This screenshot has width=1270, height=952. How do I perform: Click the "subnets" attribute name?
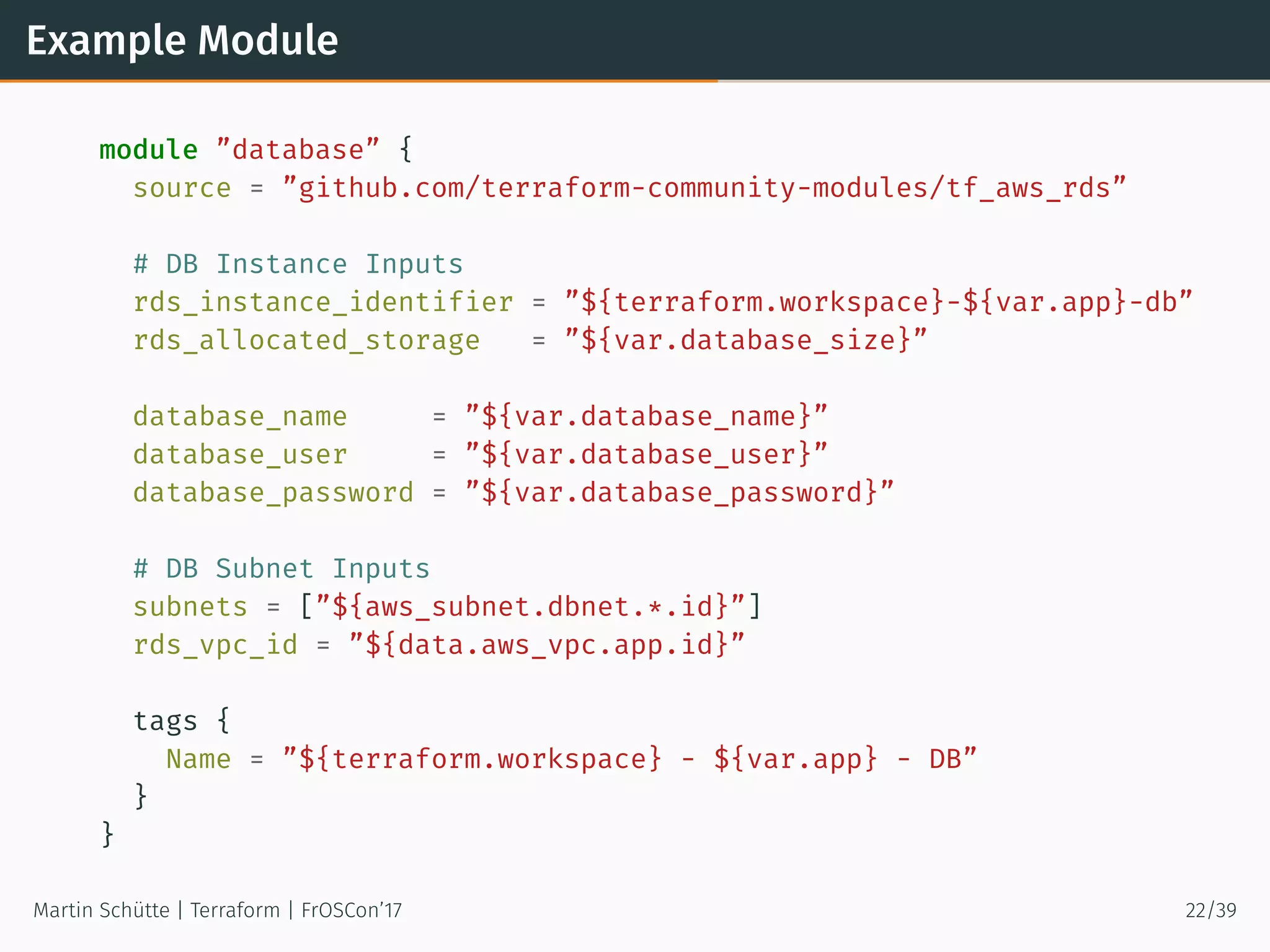coord(190,607)
